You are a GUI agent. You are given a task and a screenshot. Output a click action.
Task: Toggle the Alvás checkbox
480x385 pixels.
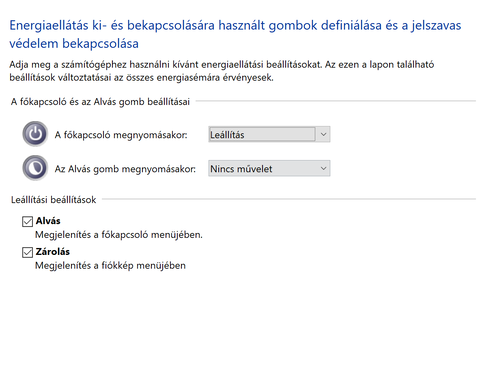coord(27,221)
